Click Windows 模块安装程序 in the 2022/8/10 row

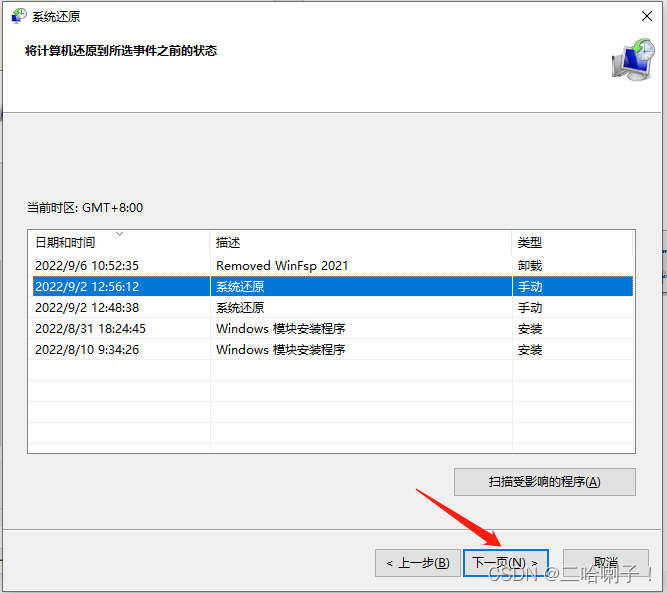coord(281,350)
